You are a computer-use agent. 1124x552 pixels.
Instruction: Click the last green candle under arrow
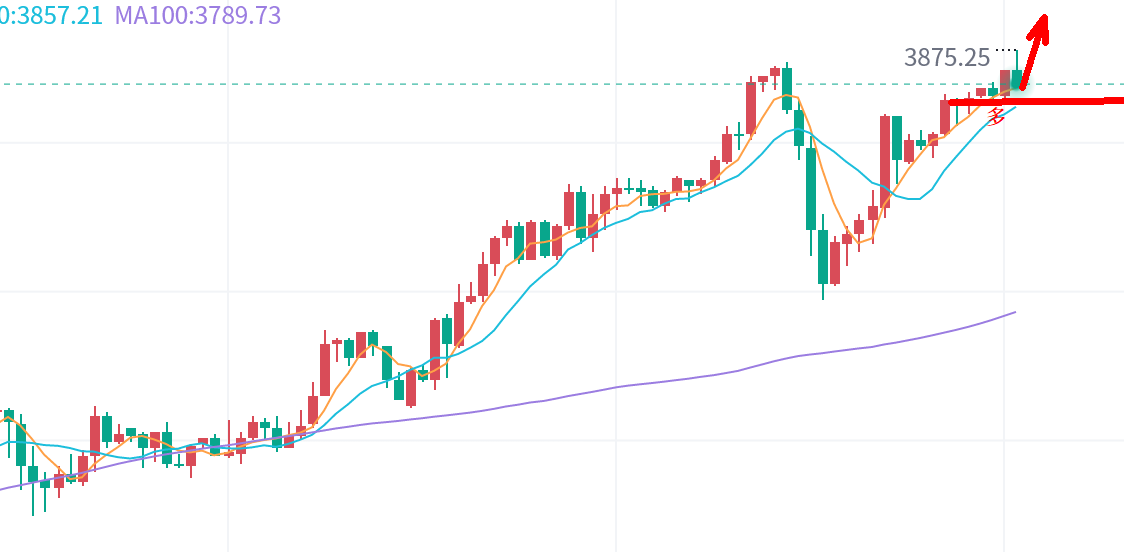point(1017,78)
